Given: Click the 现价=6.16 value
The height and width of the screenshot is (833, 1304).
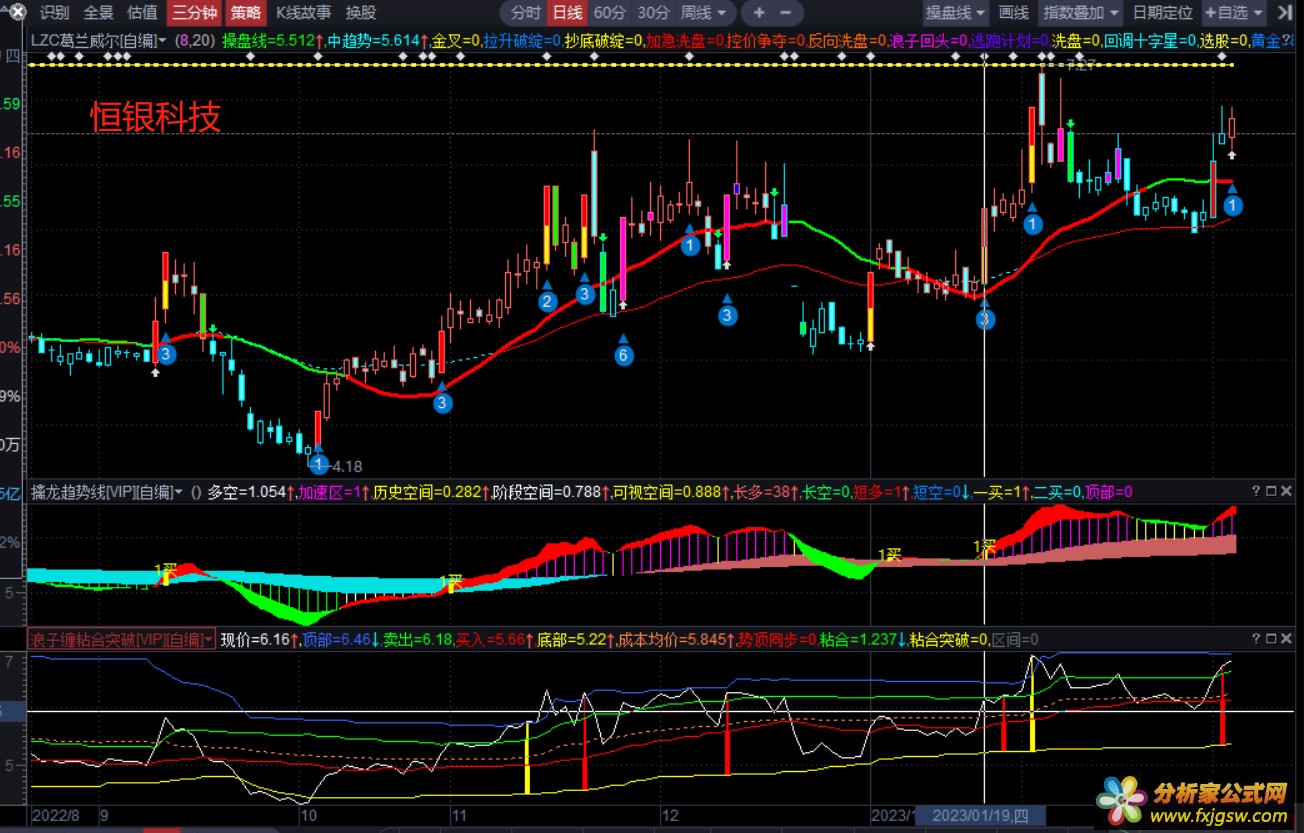Looking at the screenshot, I should click(254, 639).
